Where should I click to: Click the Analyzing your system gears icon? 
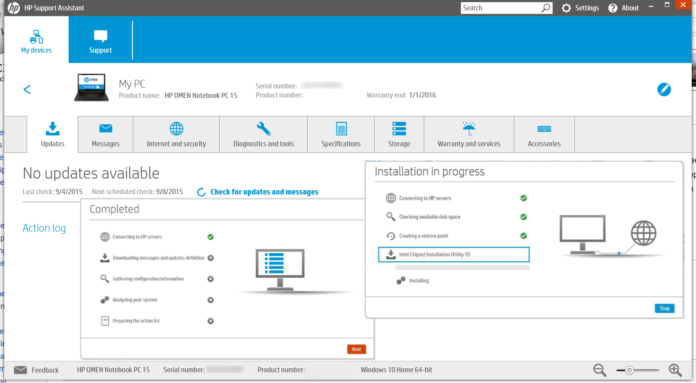click(x=105, y=300)
